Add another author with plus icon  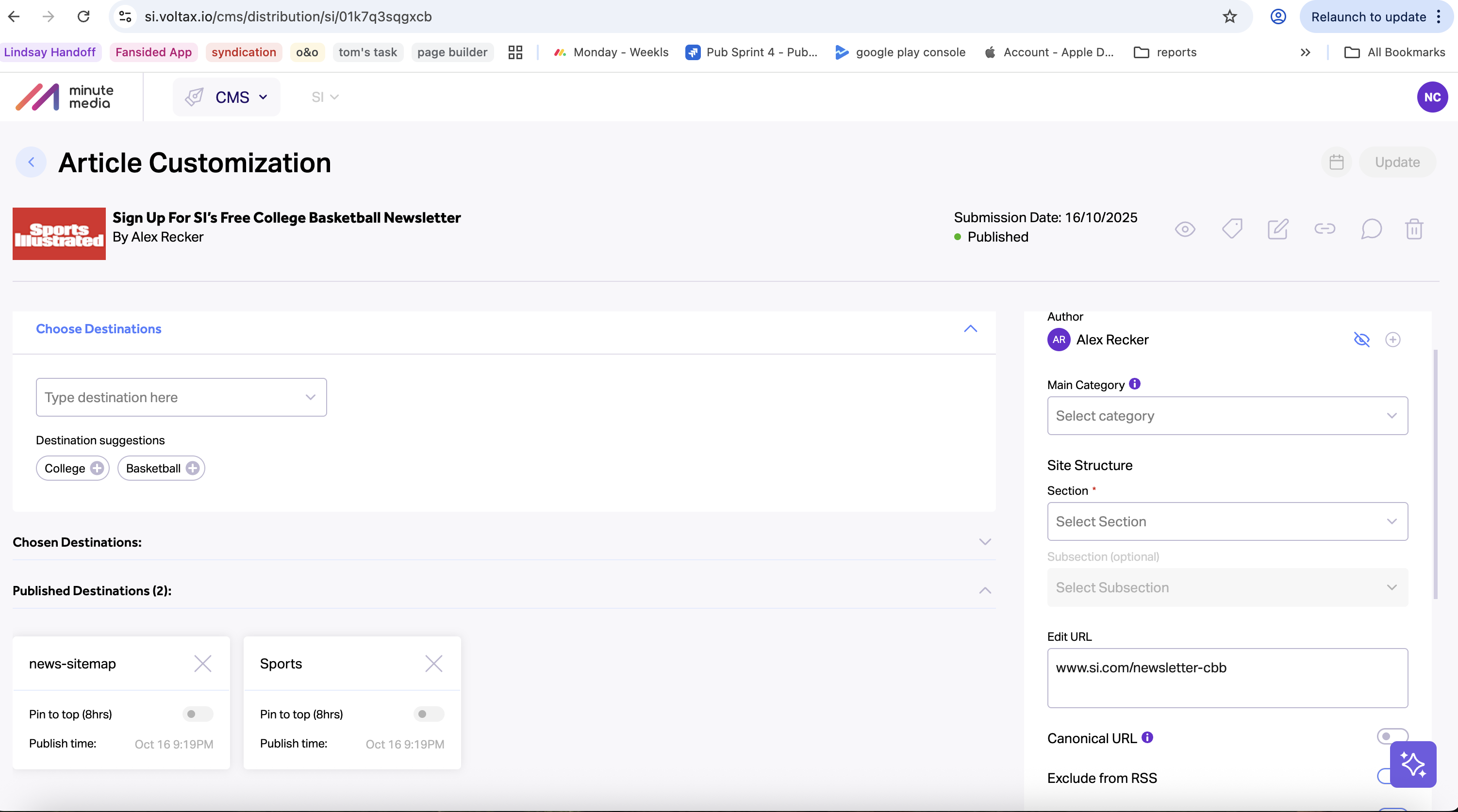click(1393, 340)
